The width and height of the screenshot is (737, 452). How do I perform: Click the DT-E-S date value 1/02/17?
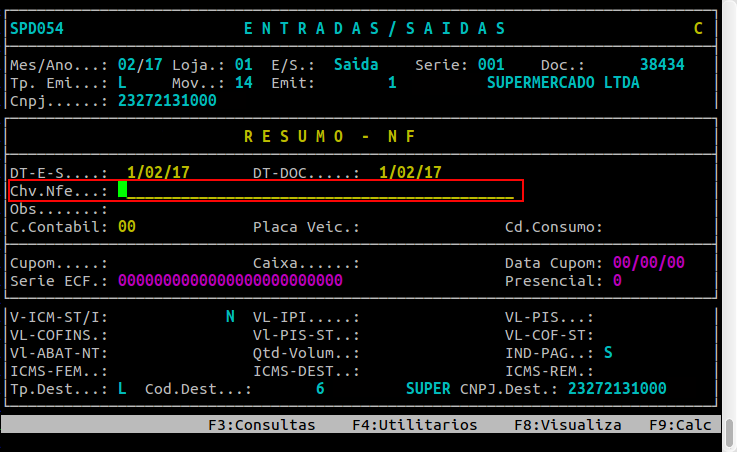pyautogui.click(x=158, y=172)
